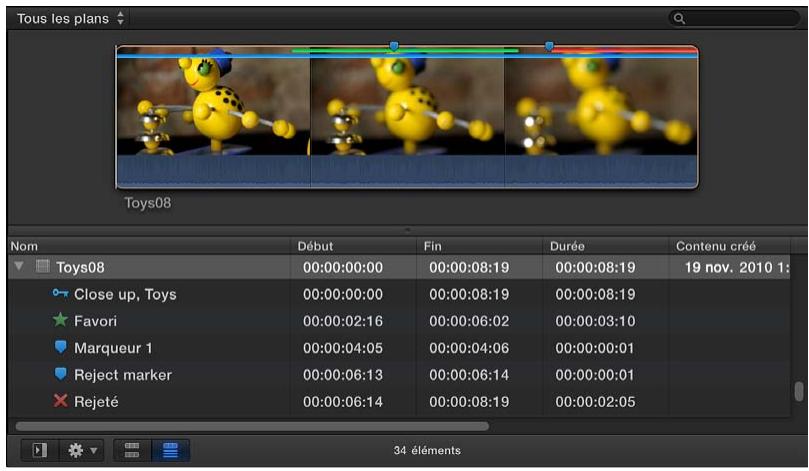Click the blue marker before the red rejected range

(549, 46)
